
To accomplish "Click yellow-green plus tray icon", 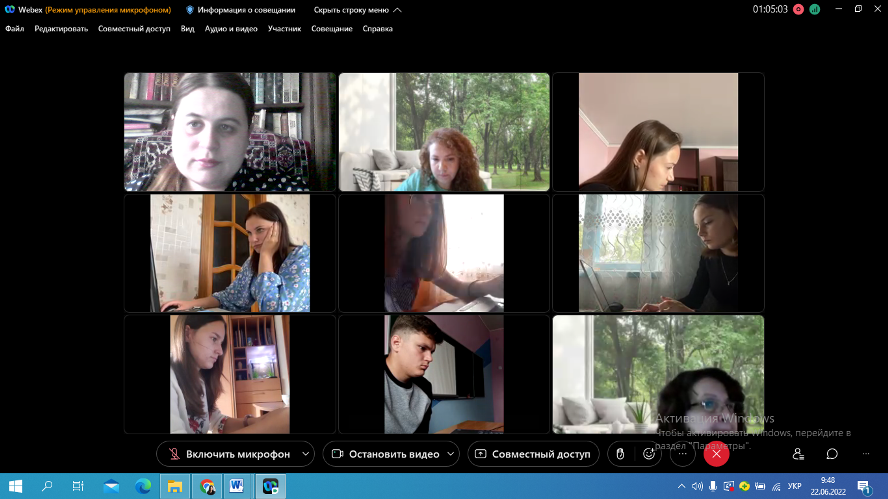I will click(x=744, y=486).
